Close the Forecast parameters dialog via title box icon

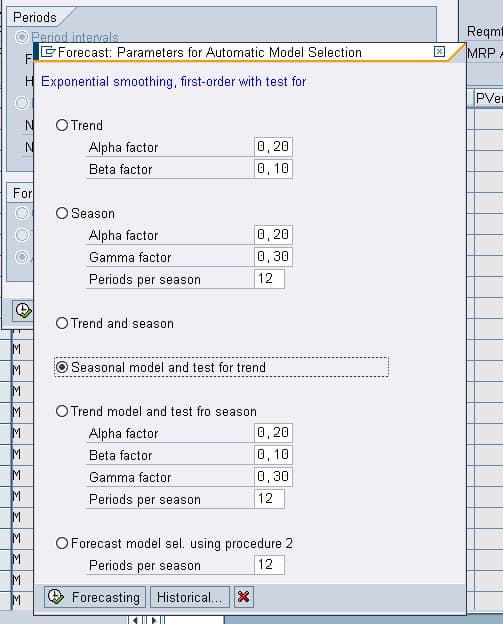tap(439, 52)
